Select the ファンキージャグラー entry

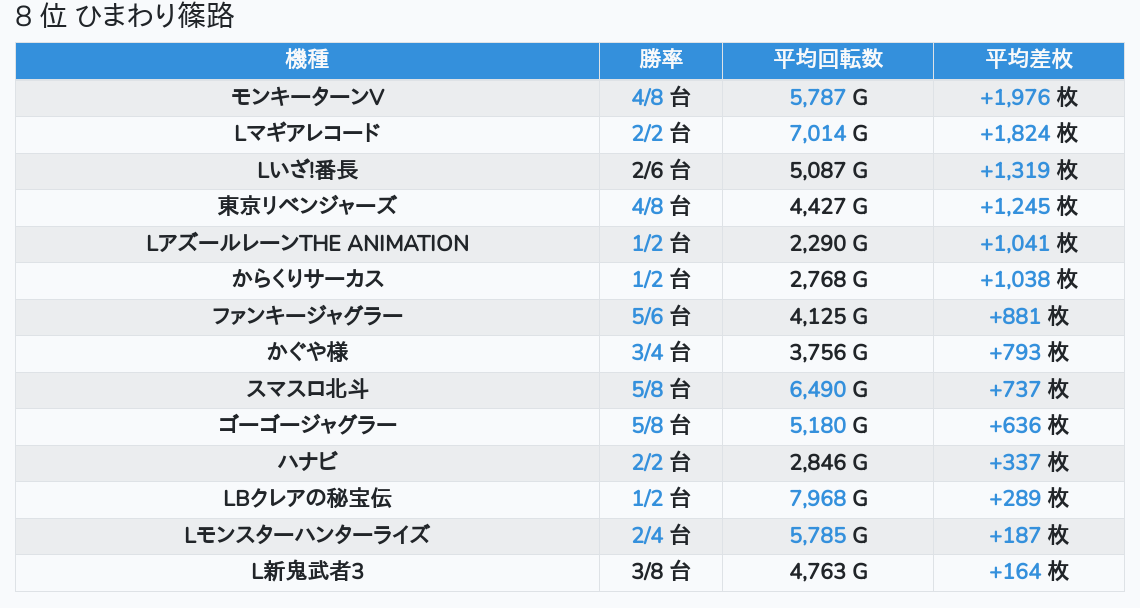point(307,316)
